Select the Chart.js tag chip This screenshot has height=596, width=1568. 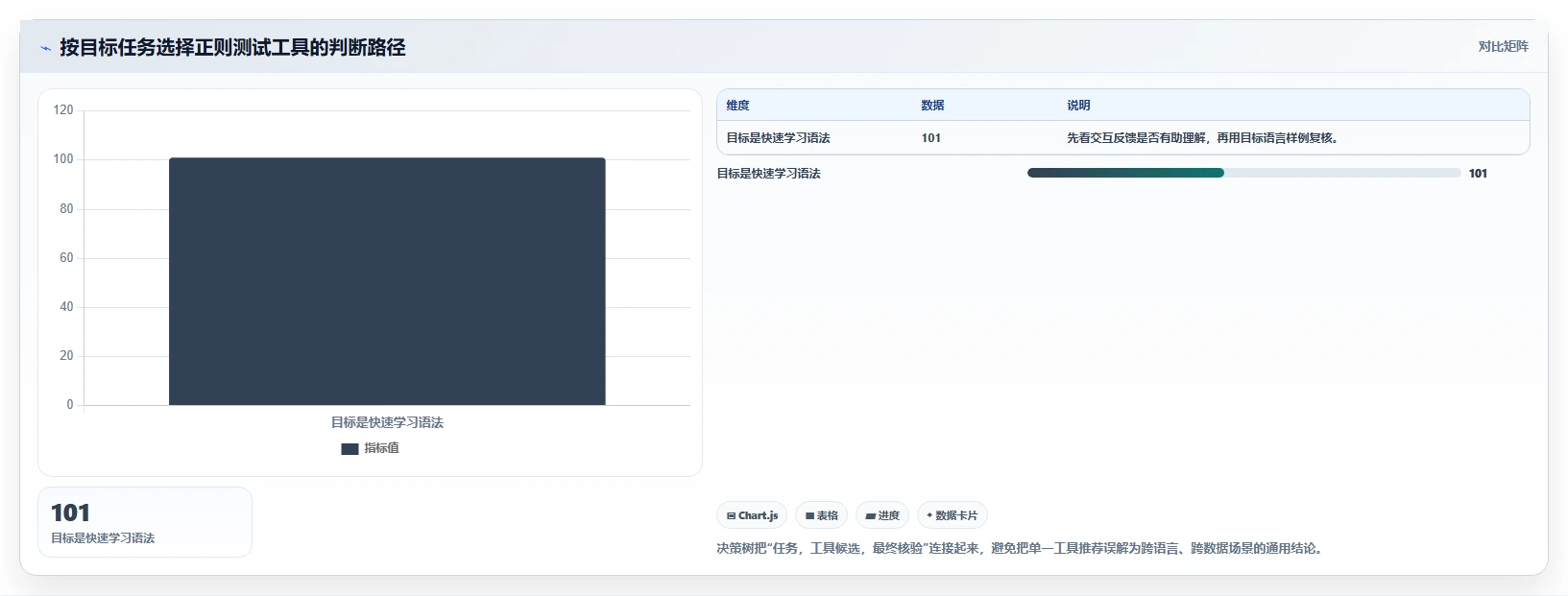[x=752, y=515]
